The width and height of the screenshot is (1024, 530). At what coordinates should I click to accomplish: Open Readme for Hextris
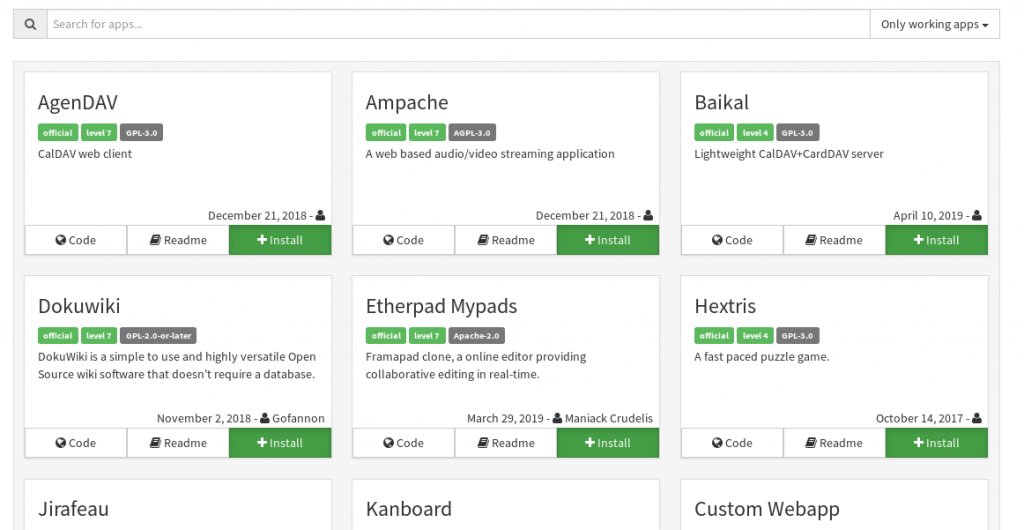[x=835, y=443]
